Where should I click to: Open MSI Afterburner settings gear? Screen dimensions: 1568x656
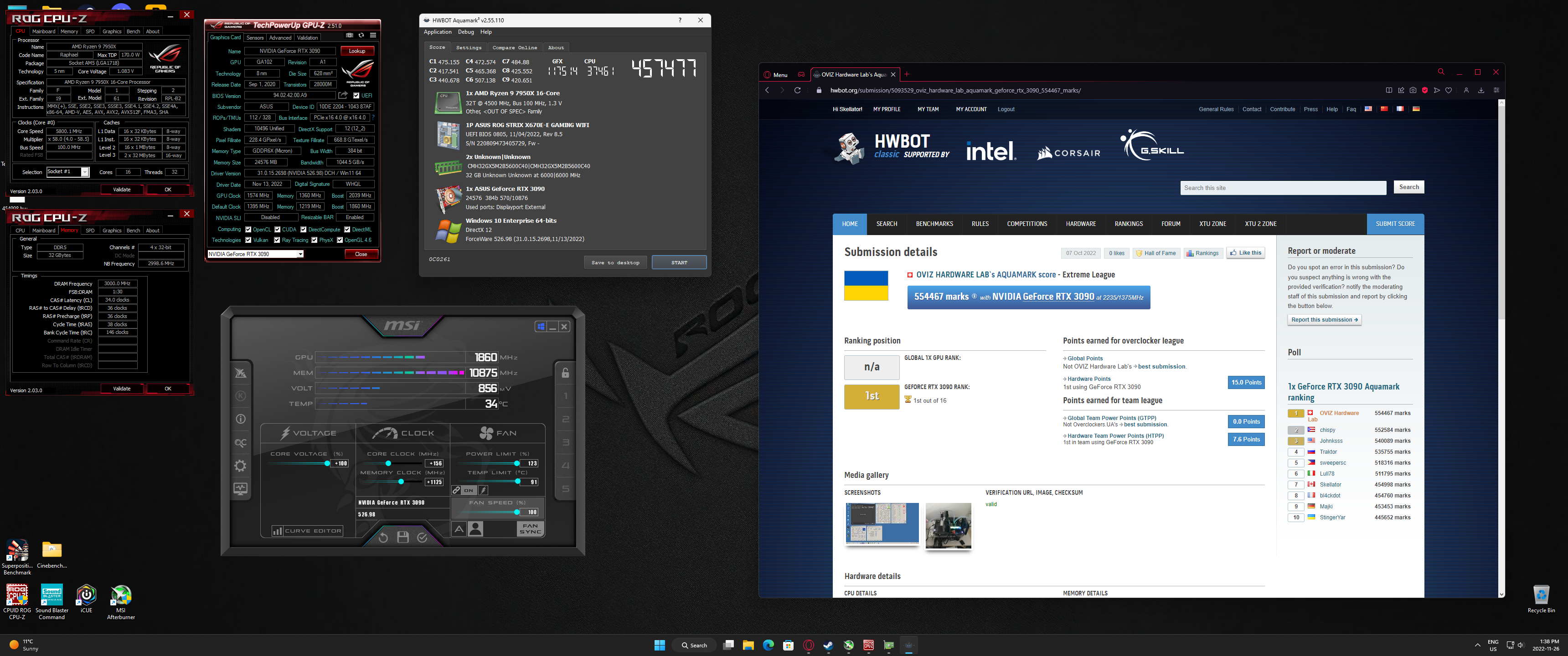(x=240, y=466)
